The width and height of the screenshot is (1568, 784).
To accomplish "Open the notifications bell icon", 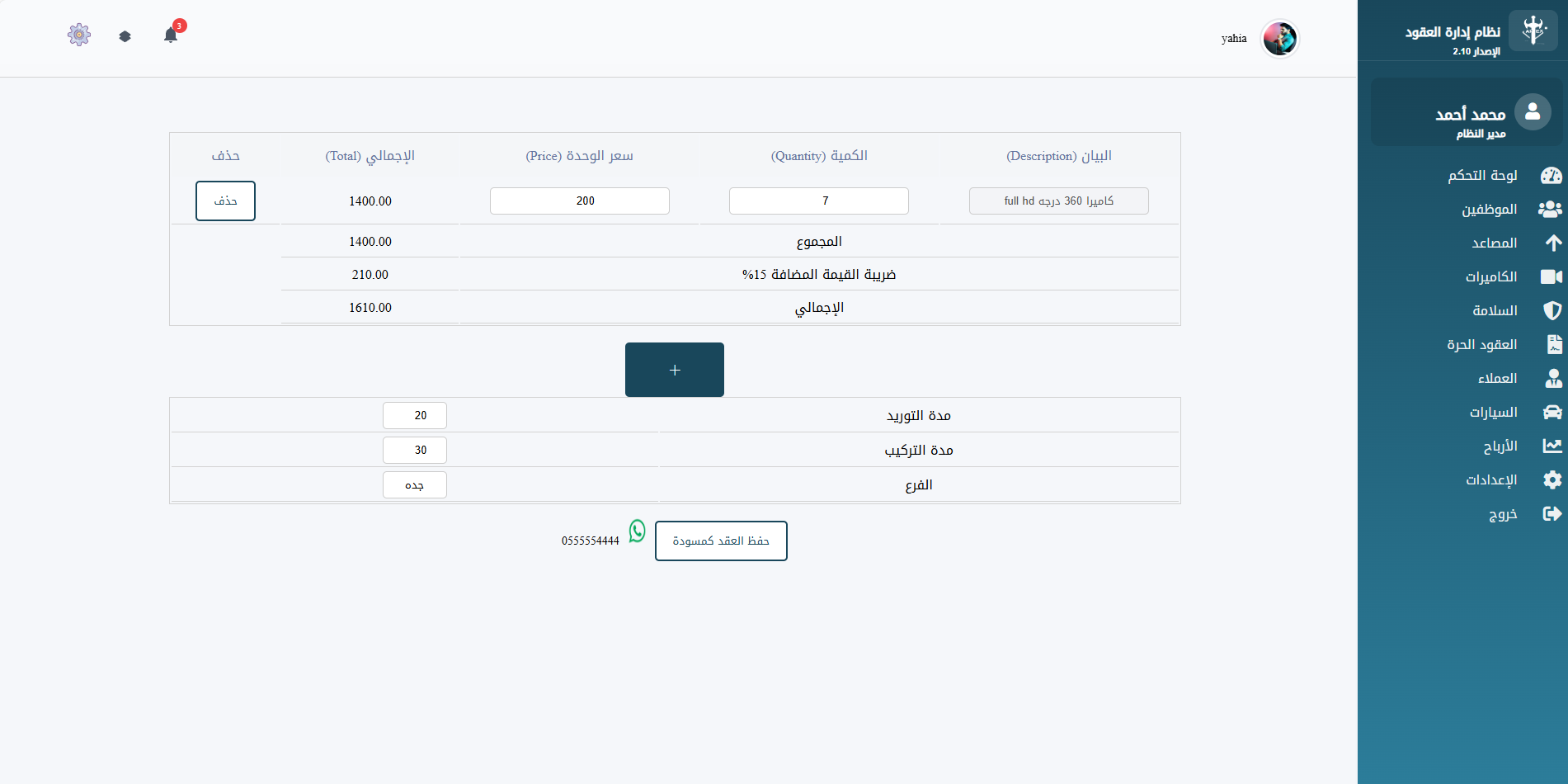I will [171, 35].
